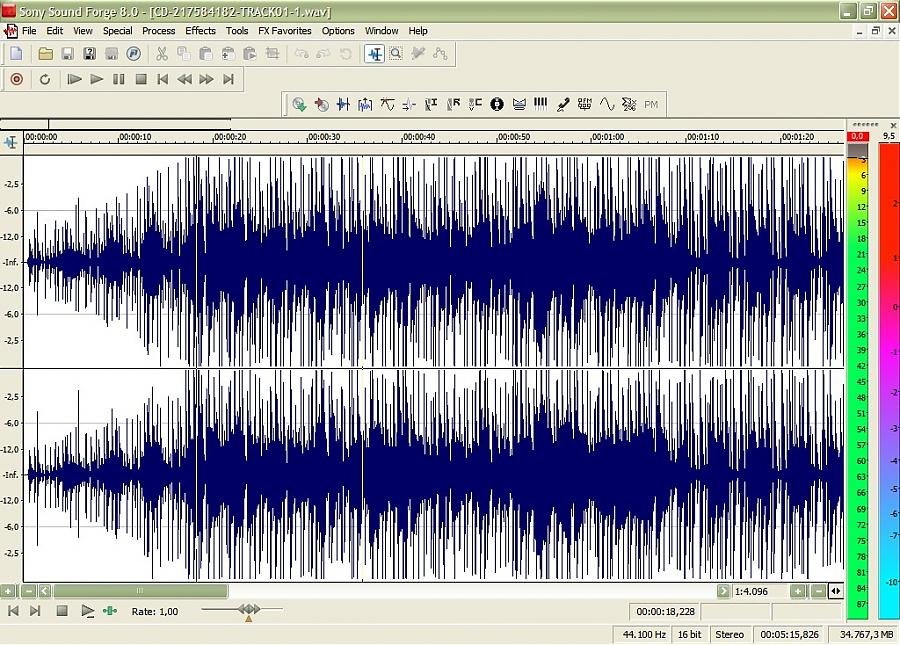900x645 pixels.
Task: Click the sine wave synthesis icon
Action: pos(607,104)
